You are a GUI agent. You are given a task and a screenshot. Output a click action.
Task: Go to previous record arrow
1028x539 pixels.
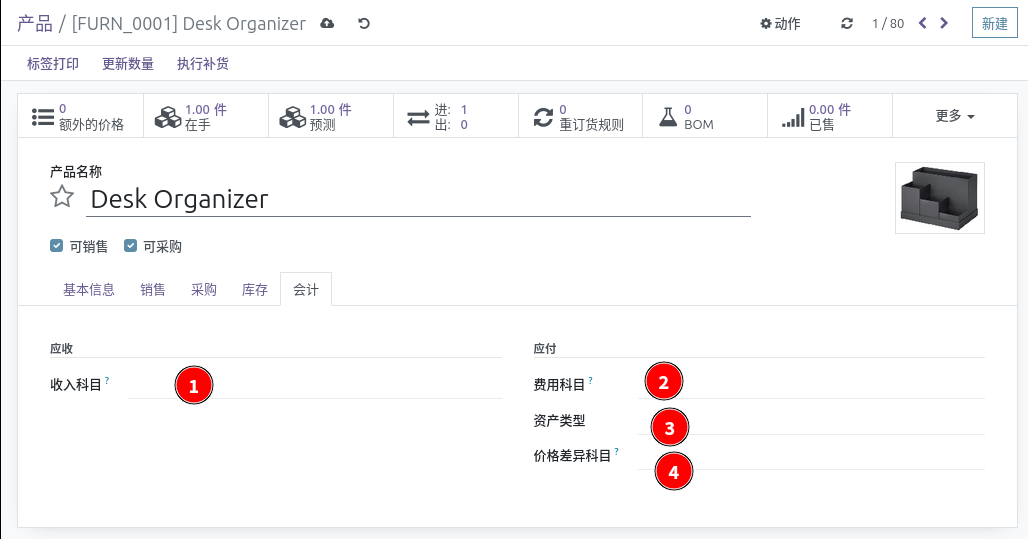[922, 24]
